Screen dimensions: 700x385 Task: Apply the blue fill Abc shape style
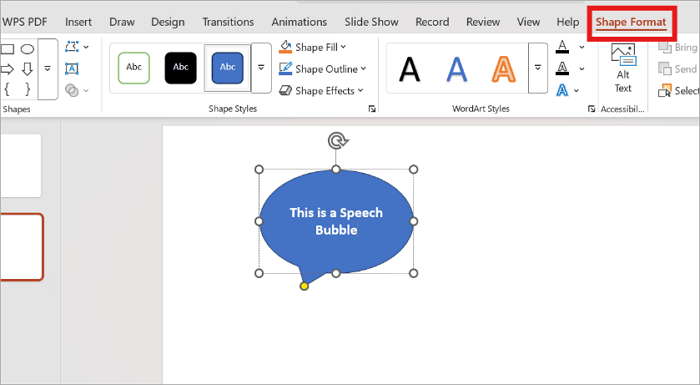(227, 68)
